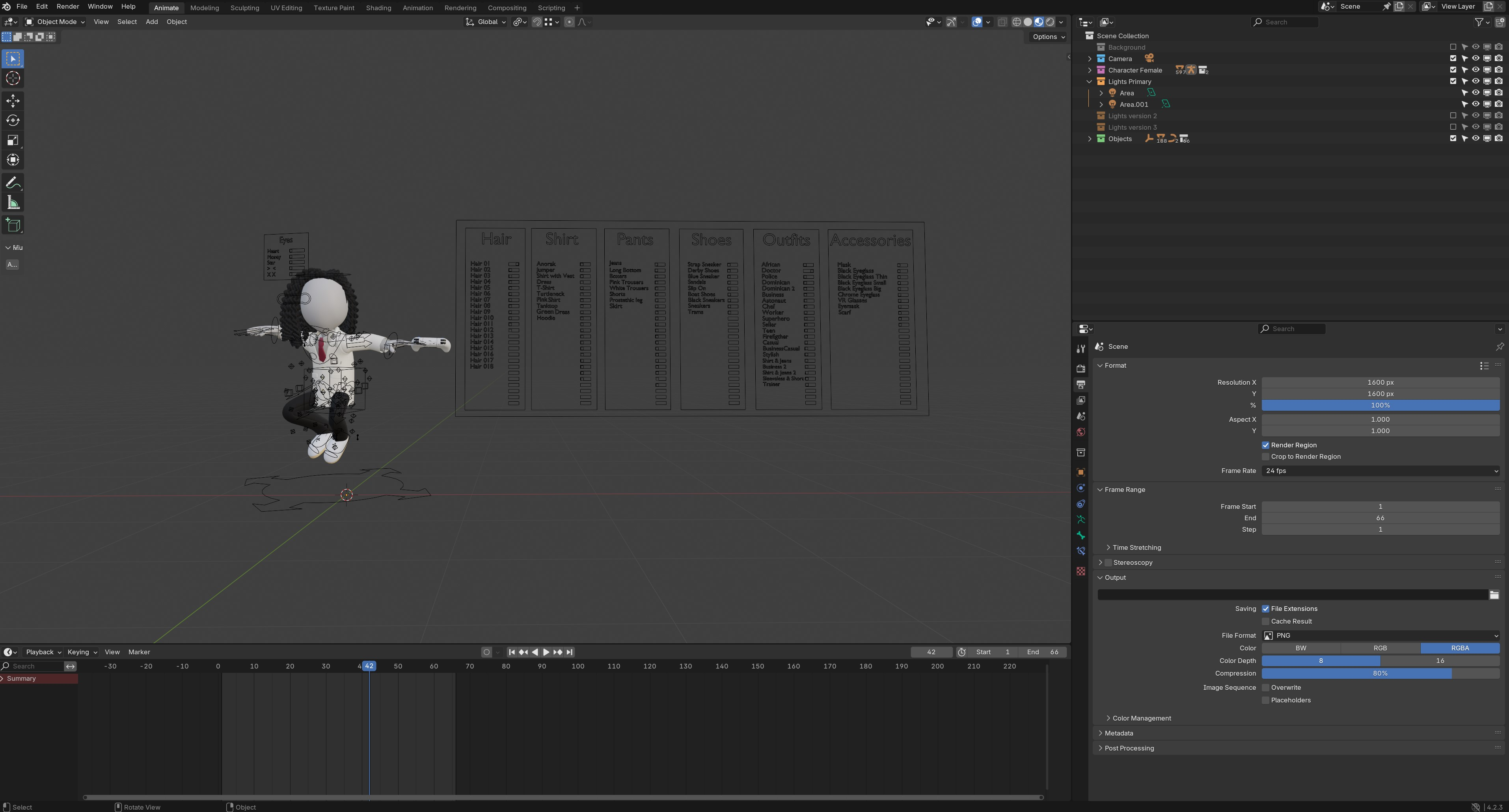
Task: Adjust the Compression slider
Action: point(1380,674)
